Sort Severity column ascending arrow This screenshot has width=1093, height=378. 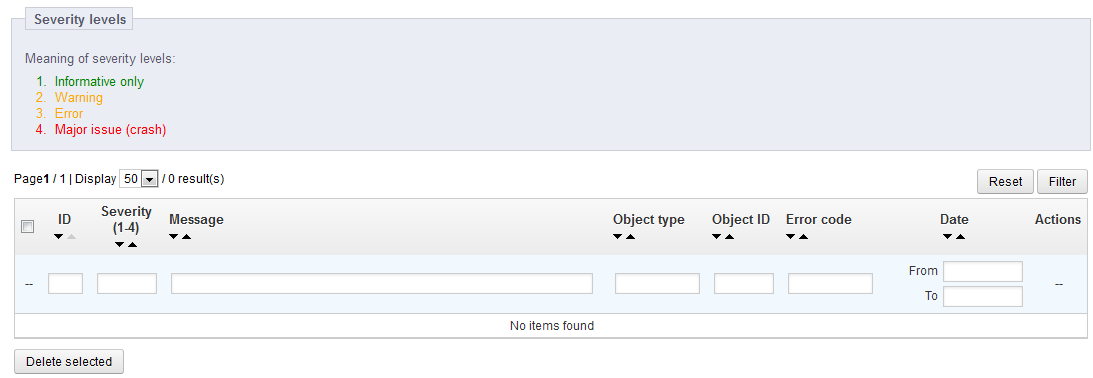(x=132, y=245)
